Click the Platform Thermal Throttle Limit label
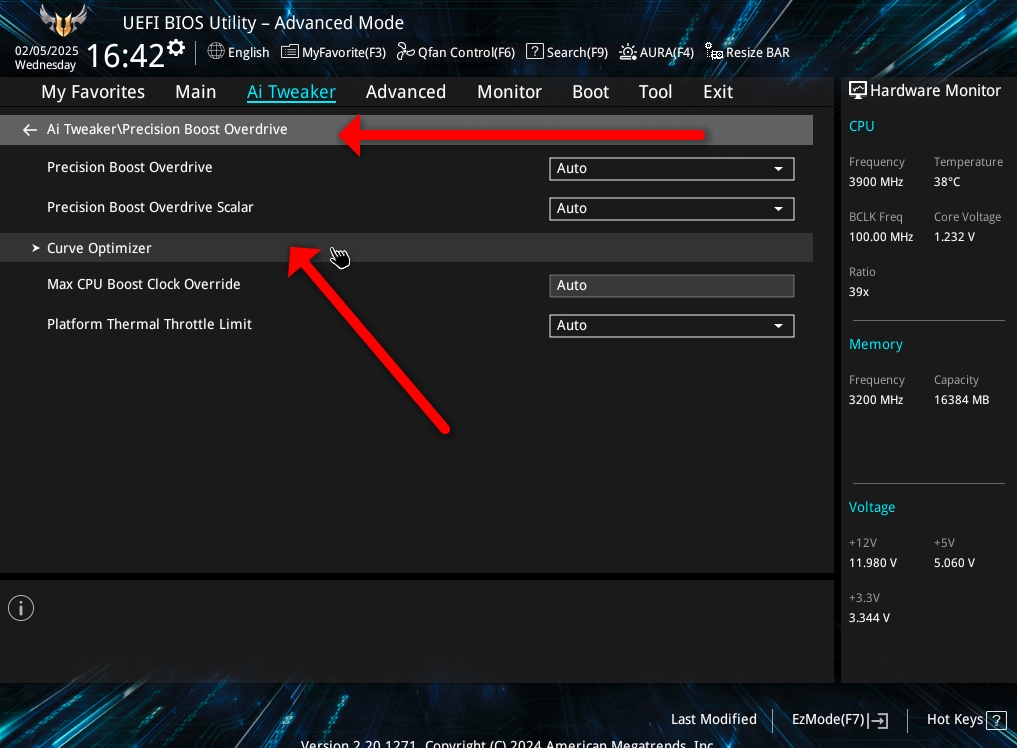This screenshot has height=748, width=1017. (x=149, y=324)
